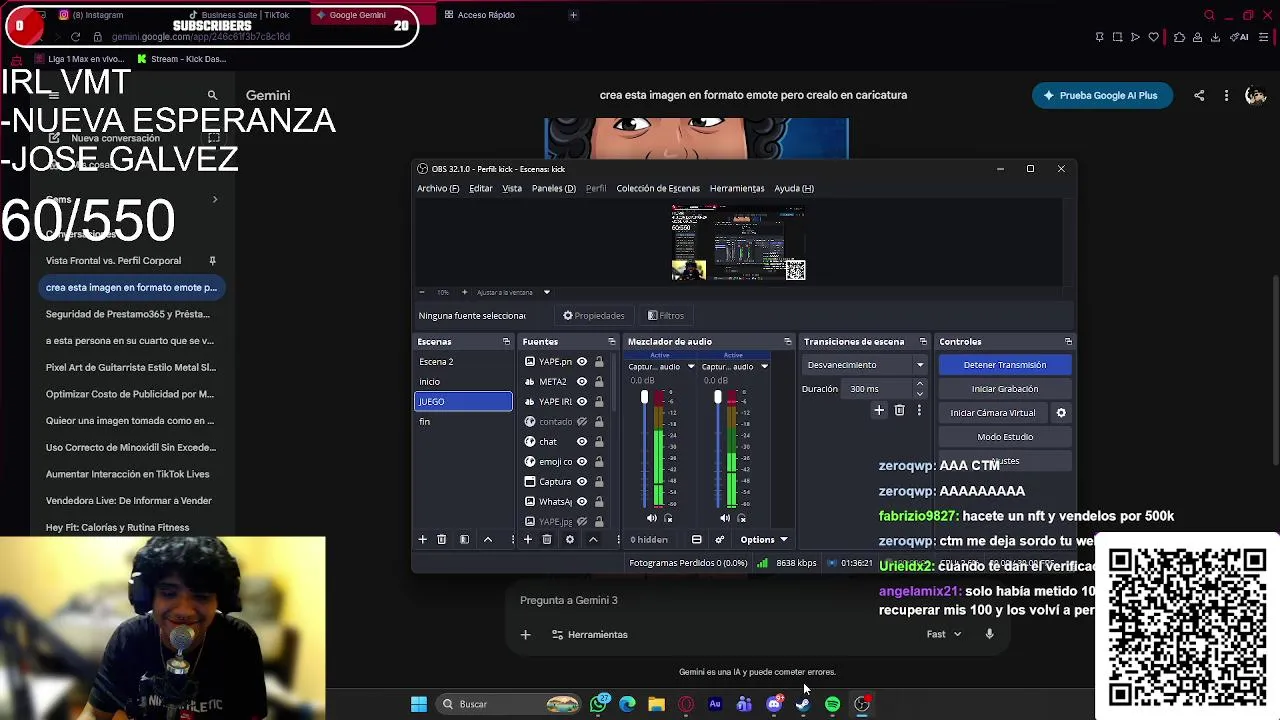The image size is (1280, 720).
Task: Remove selected scene with Escenas trash icon
Action: [x=441, y=540]
